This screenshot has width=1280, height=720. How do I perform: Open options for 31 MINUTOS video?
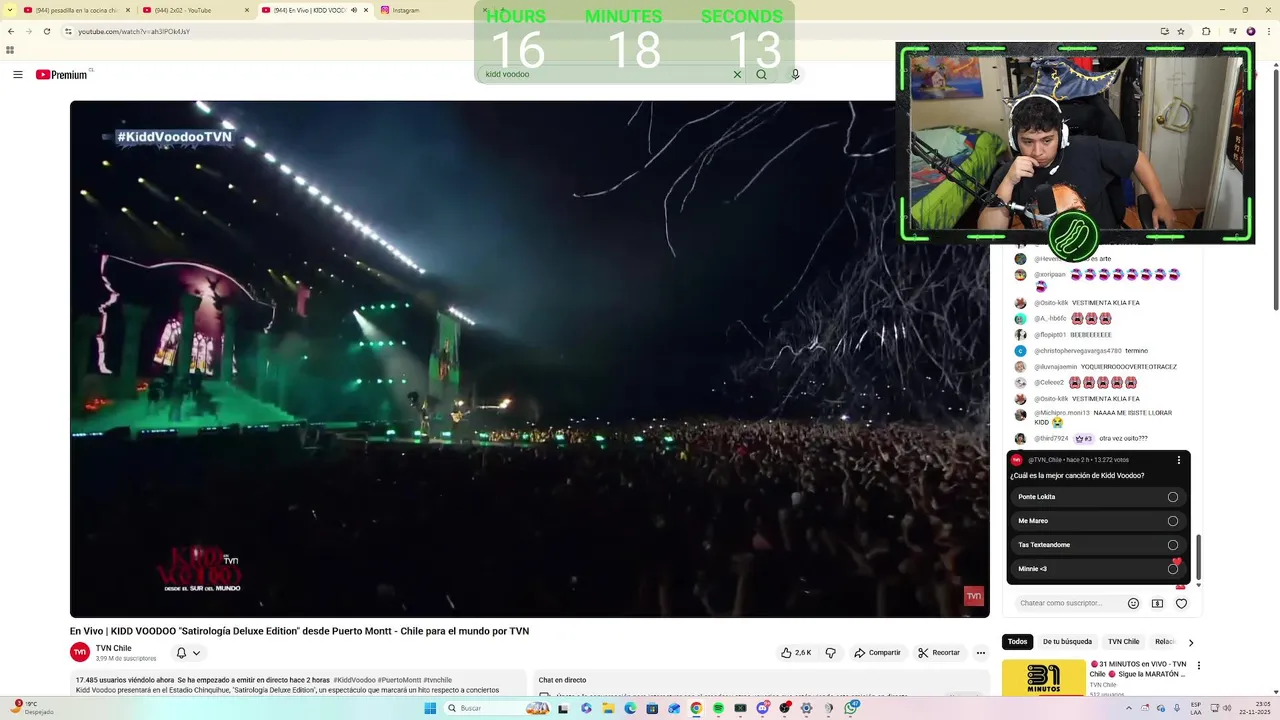coord(1198,665)
